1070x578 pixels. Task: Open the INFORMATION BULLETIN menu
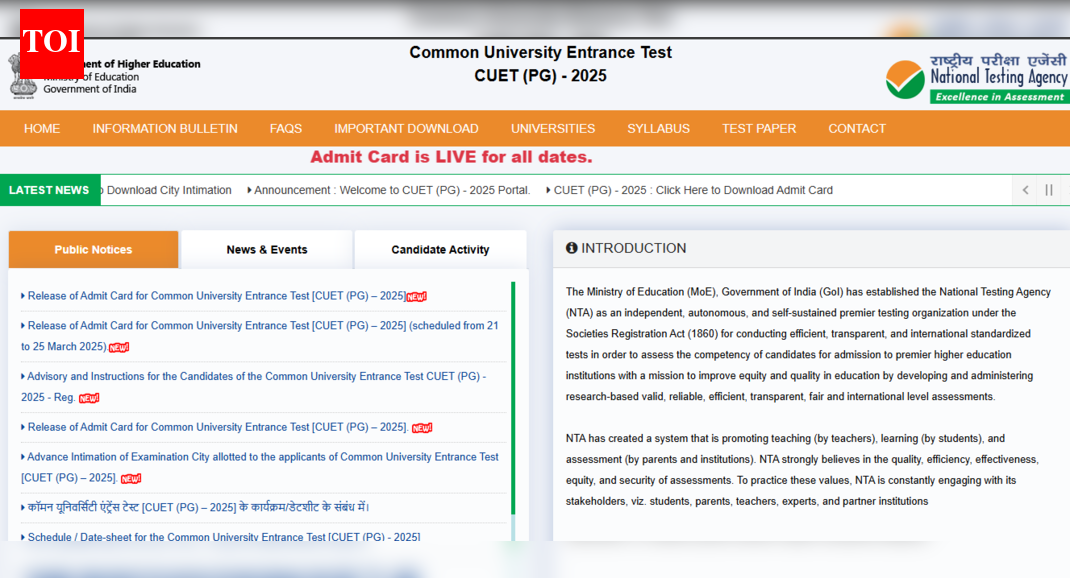165,129
